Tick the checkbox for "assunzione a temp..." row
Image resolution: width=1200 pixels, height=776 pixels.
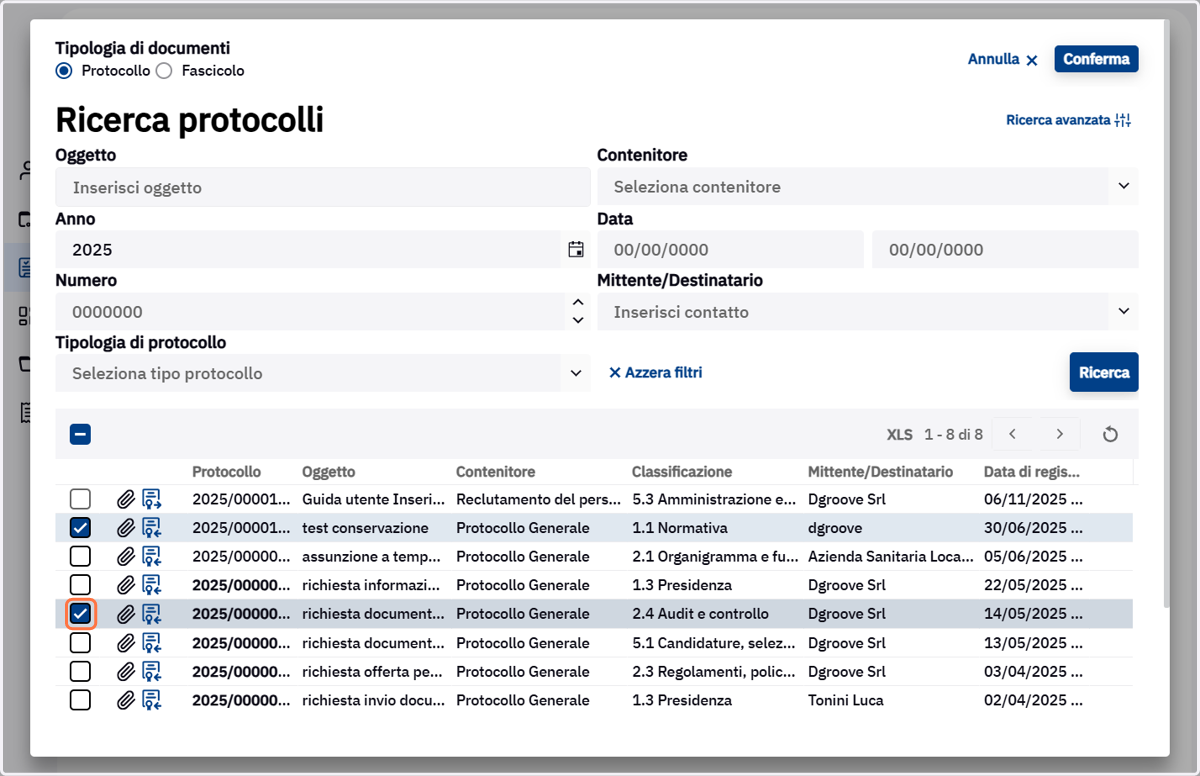click(x=80, y=556)
